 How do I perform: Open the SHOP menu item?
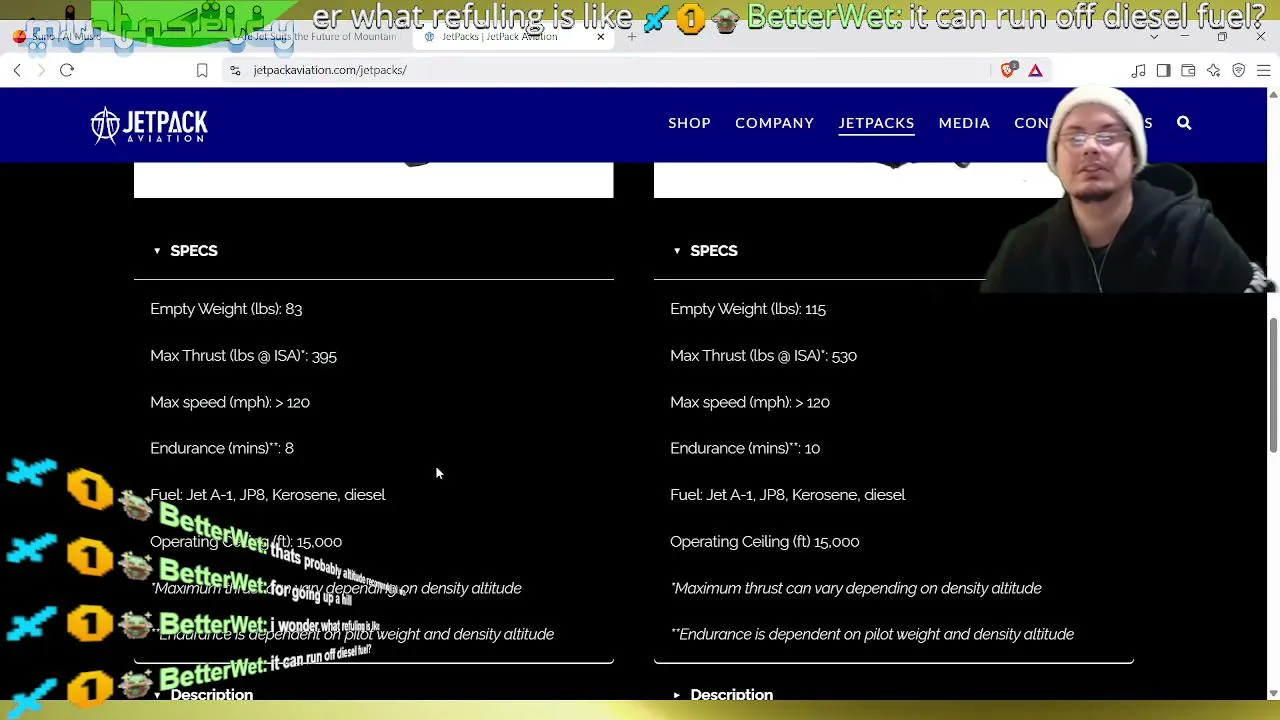click(x=689, y=123)
